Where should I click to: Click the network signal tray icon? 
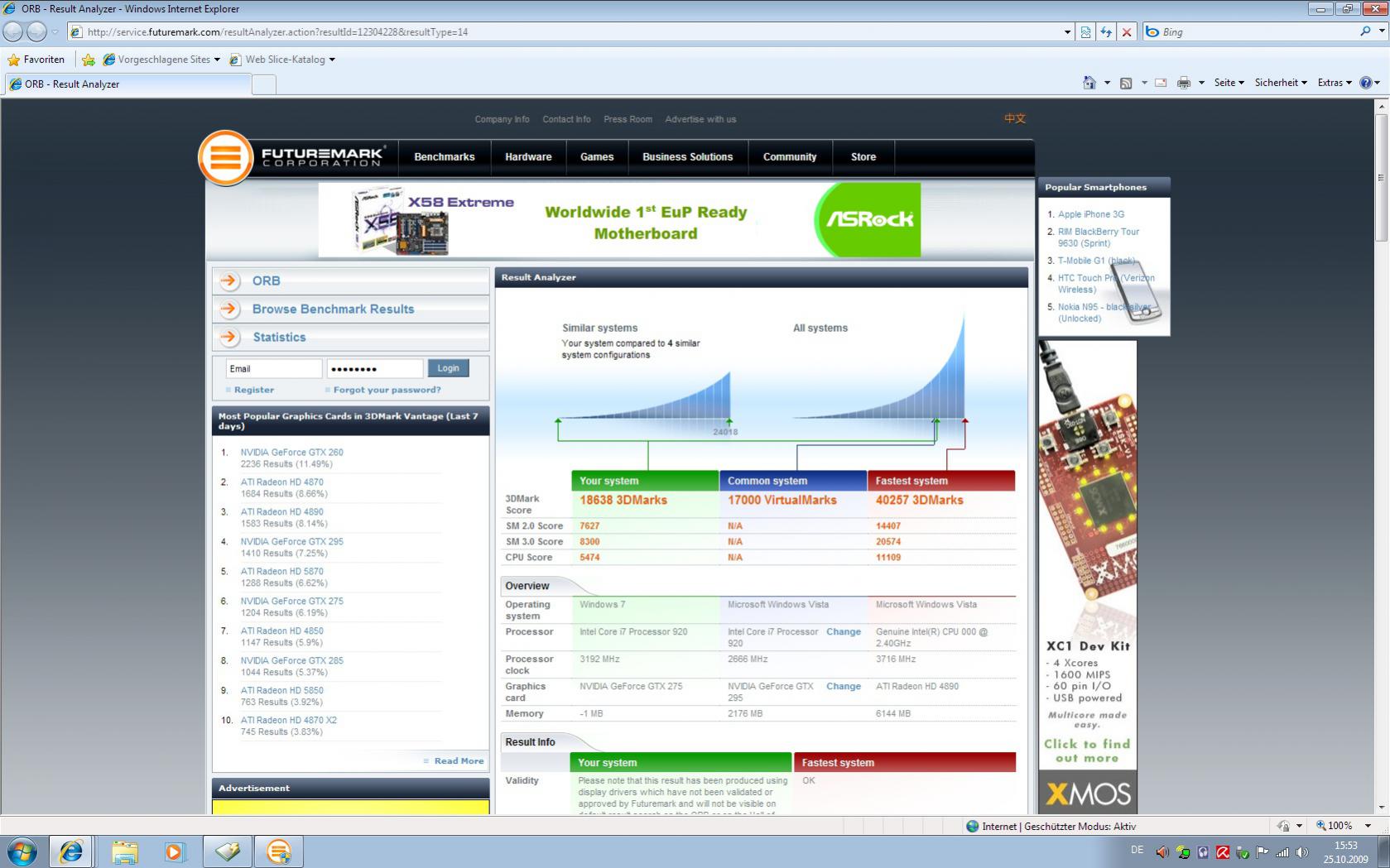[1282, 851]
